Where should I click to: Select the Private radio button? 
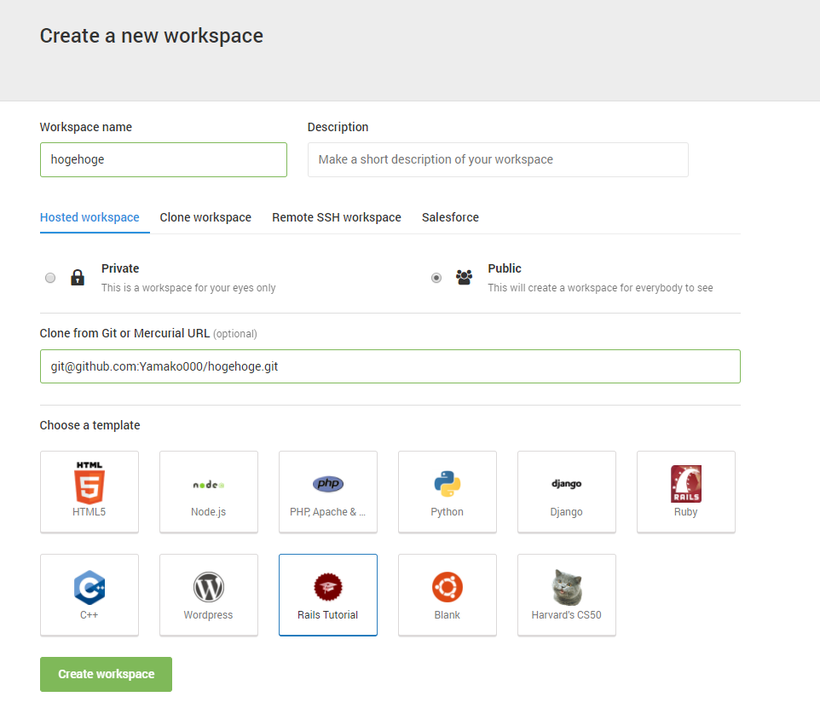click(50, 278)
